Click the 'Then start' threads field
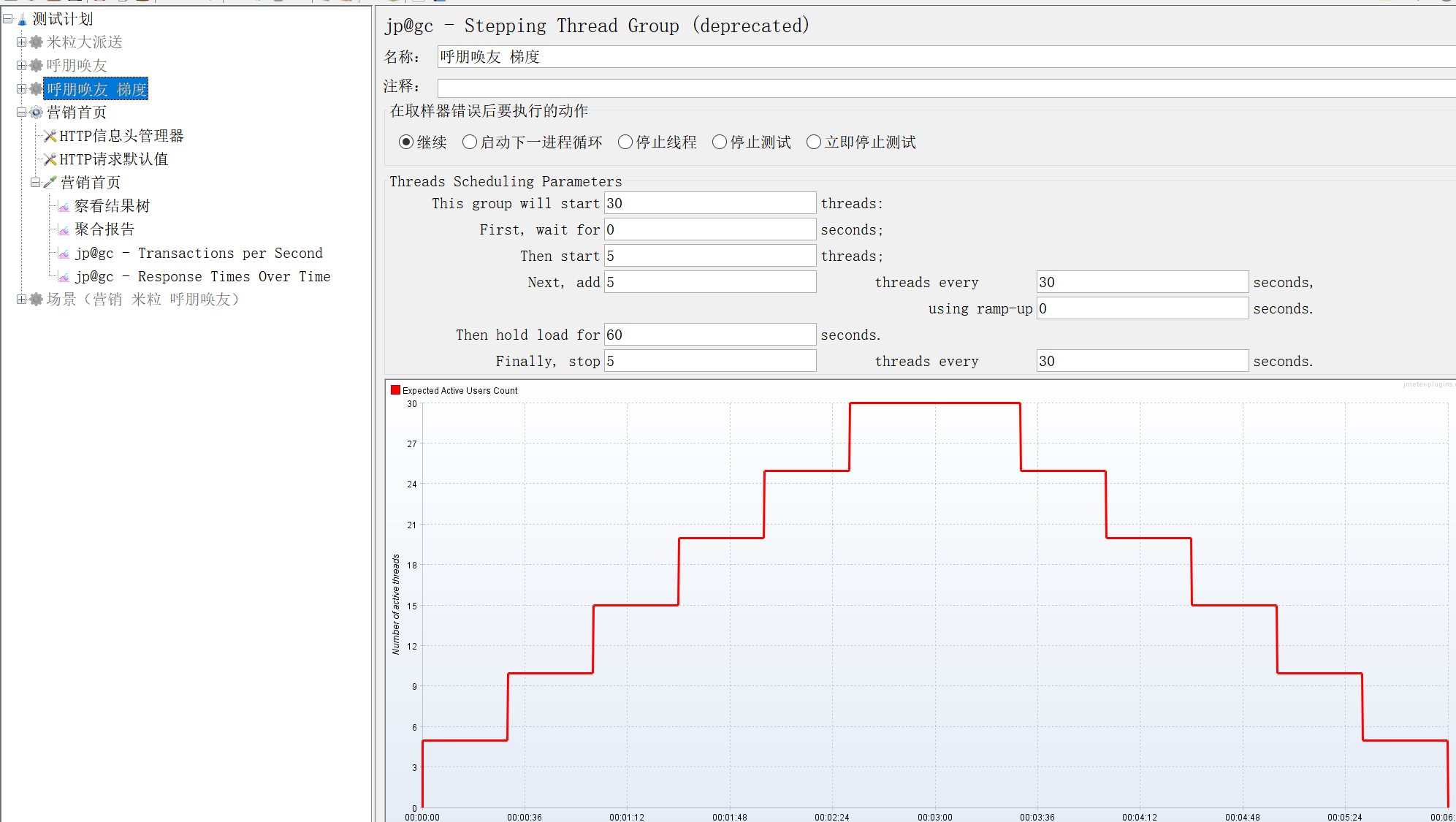The image size is (1456, 822). 710,256
